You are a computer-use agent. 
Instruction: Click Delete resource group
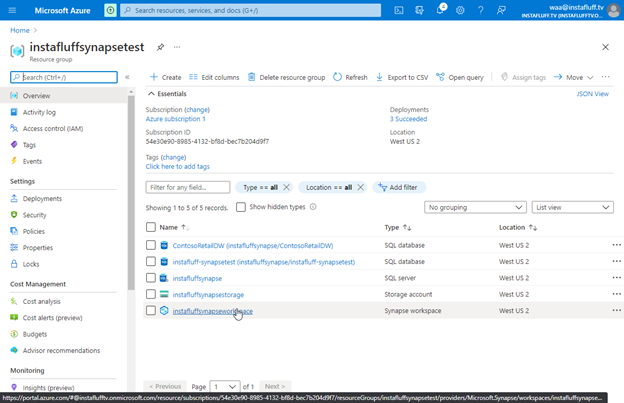286,77
